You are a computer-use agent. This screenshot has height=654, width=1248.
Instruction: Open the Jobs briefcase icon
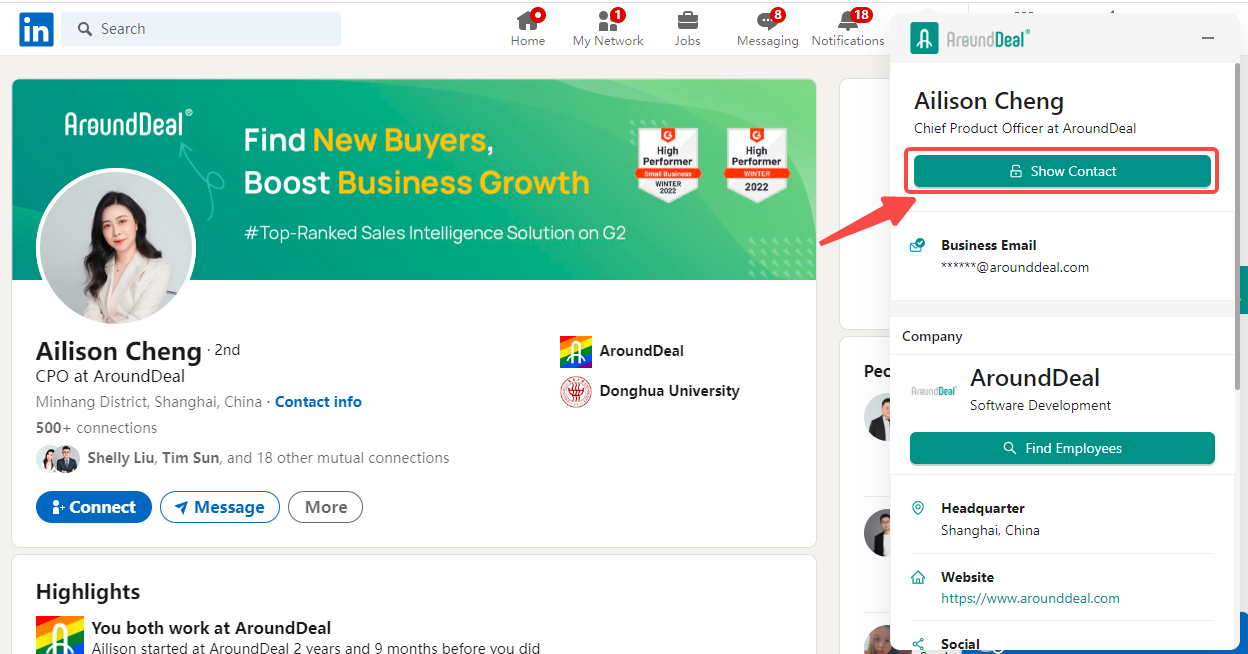(x=687, y=21)
